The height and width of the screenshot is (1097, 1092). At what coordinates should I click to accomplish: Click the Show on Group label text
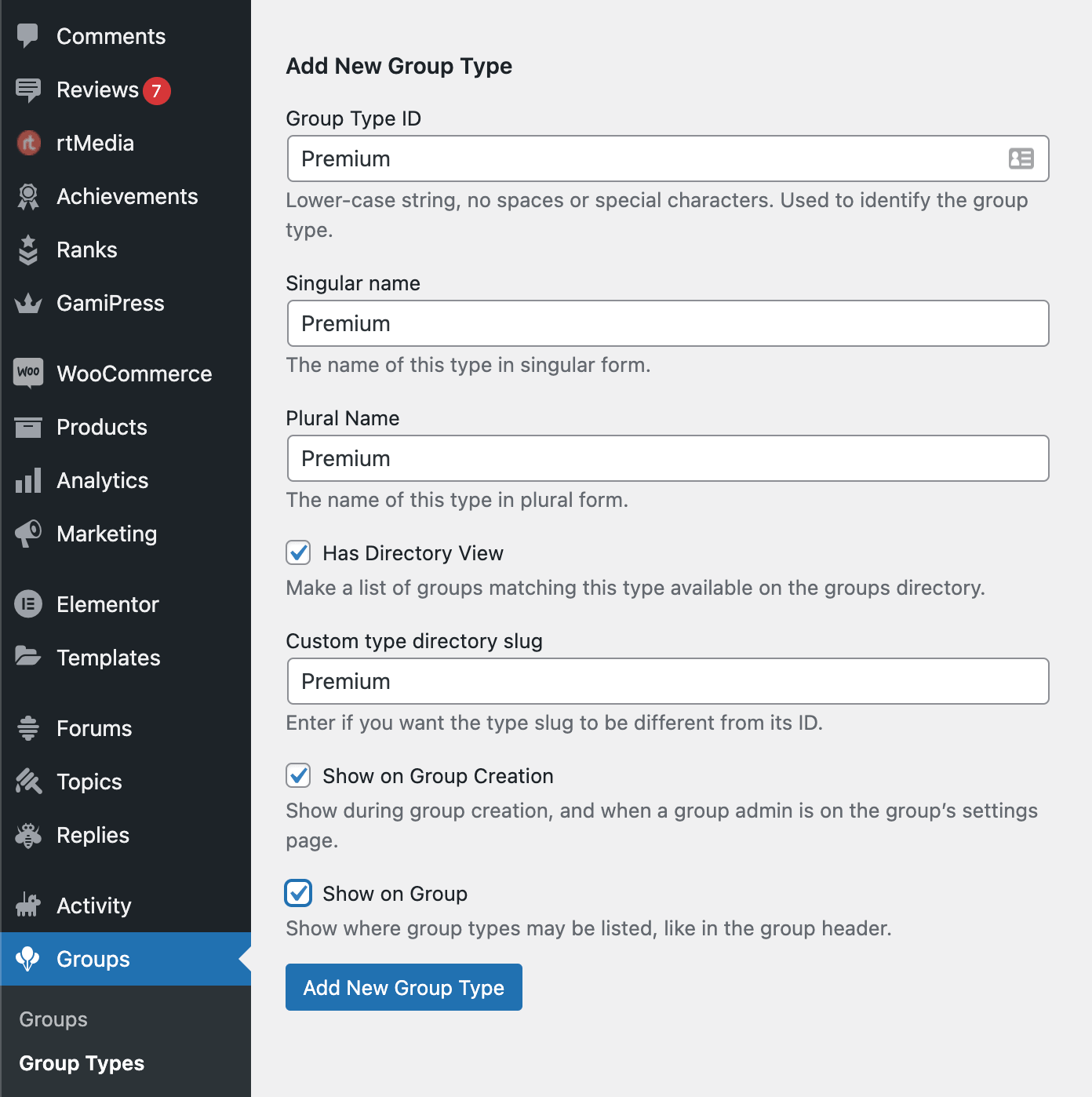coord(395,894)
